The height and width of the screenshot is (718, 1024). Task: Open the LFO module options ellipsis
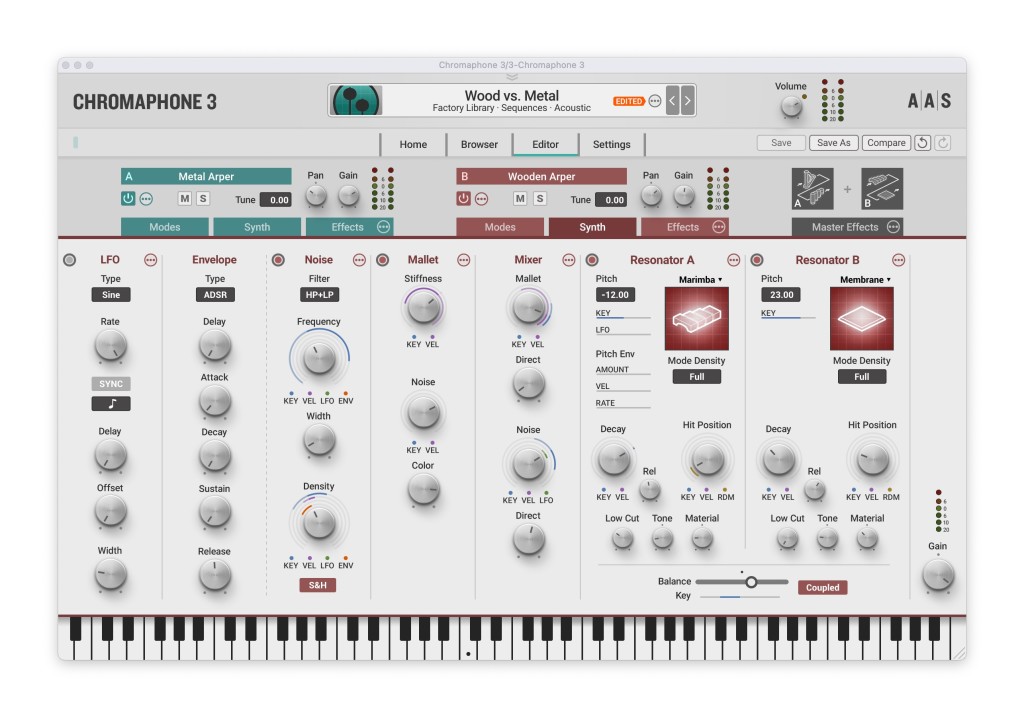[x=151, y=260]
